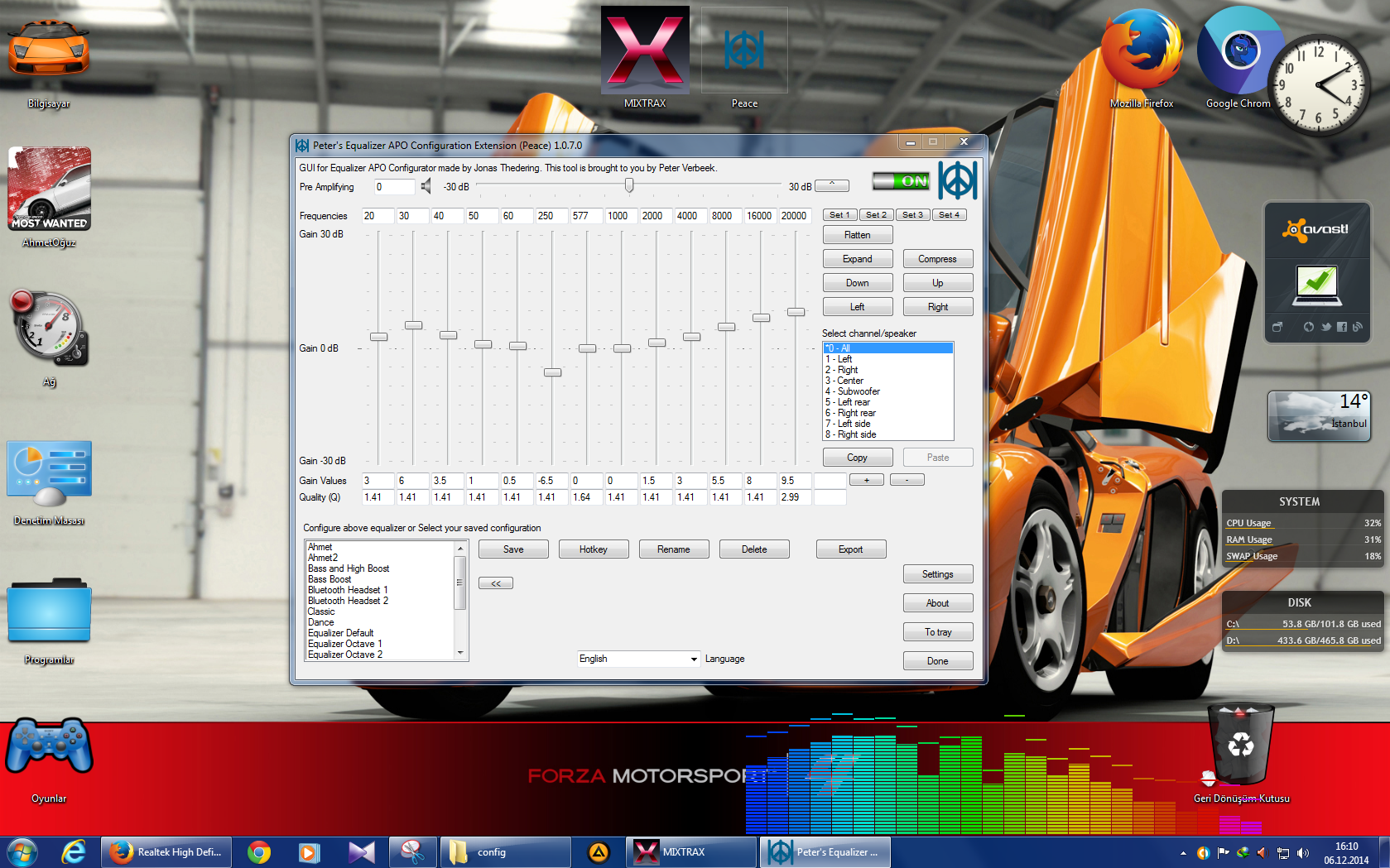1390x868 pixels.
Task: Click the 577 frequency field
Action: [586, 216]
